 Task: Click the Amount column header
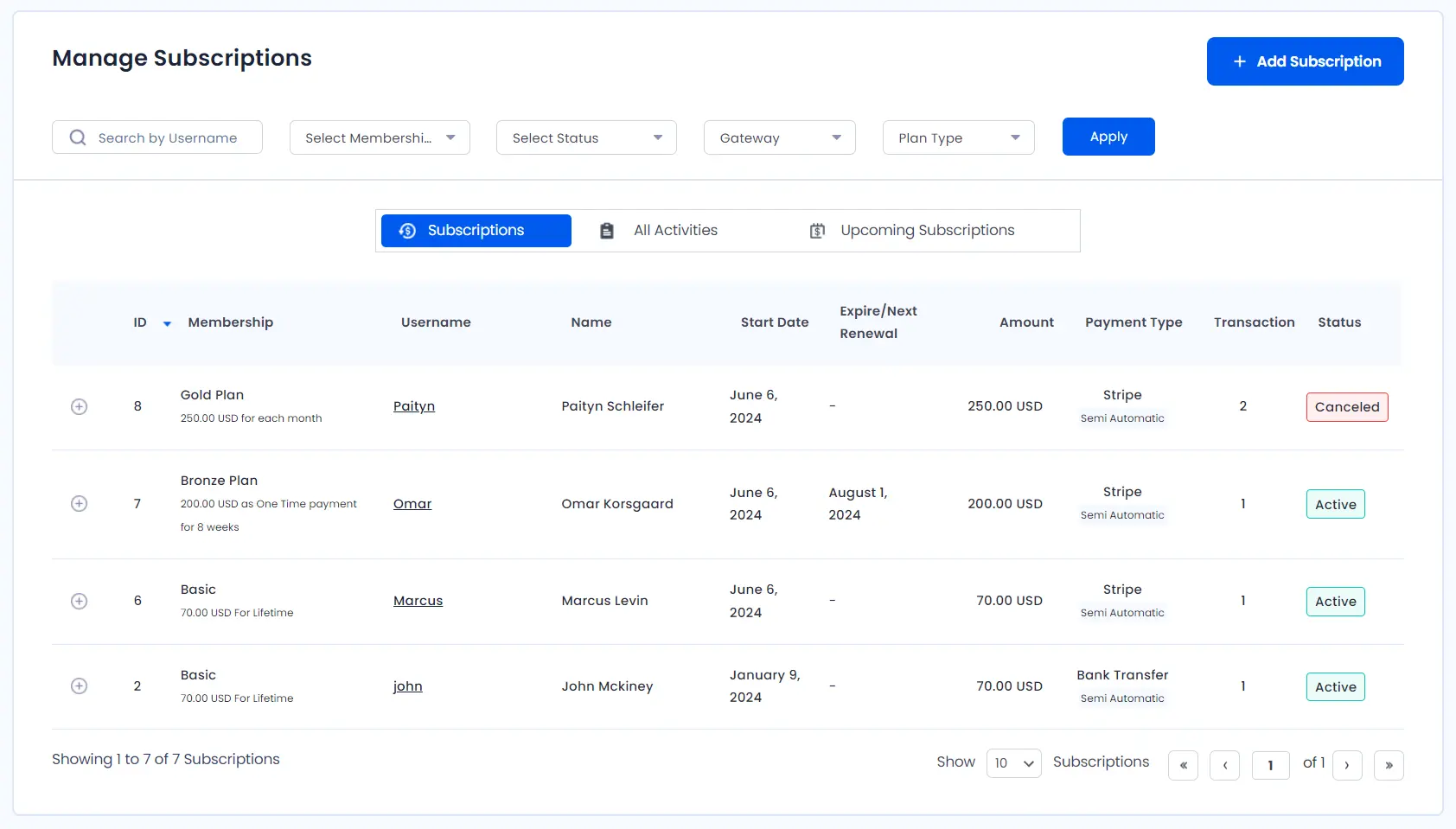pyautogui.click(x=1026, y=322)
